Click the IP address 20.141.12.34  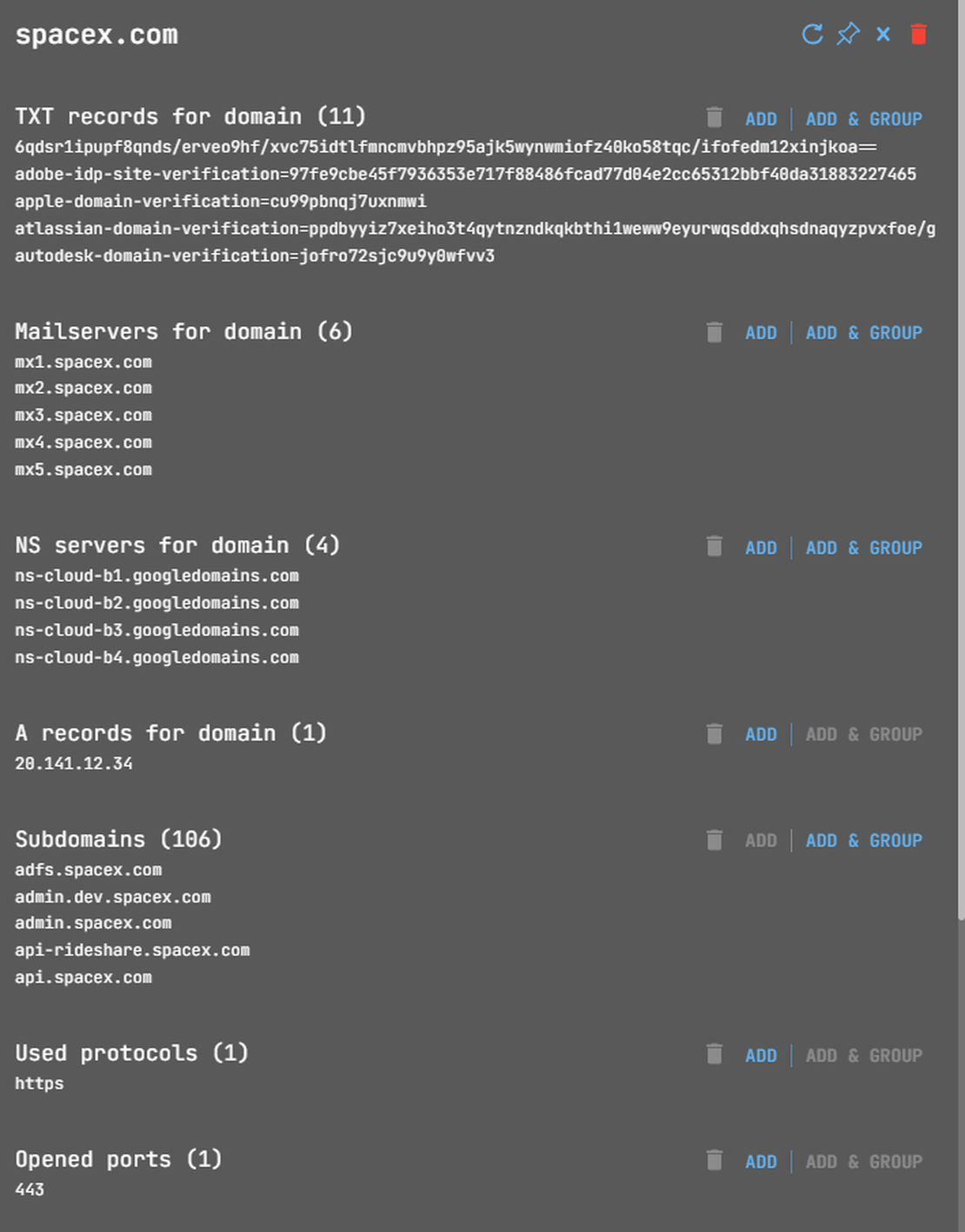point(74,763)
